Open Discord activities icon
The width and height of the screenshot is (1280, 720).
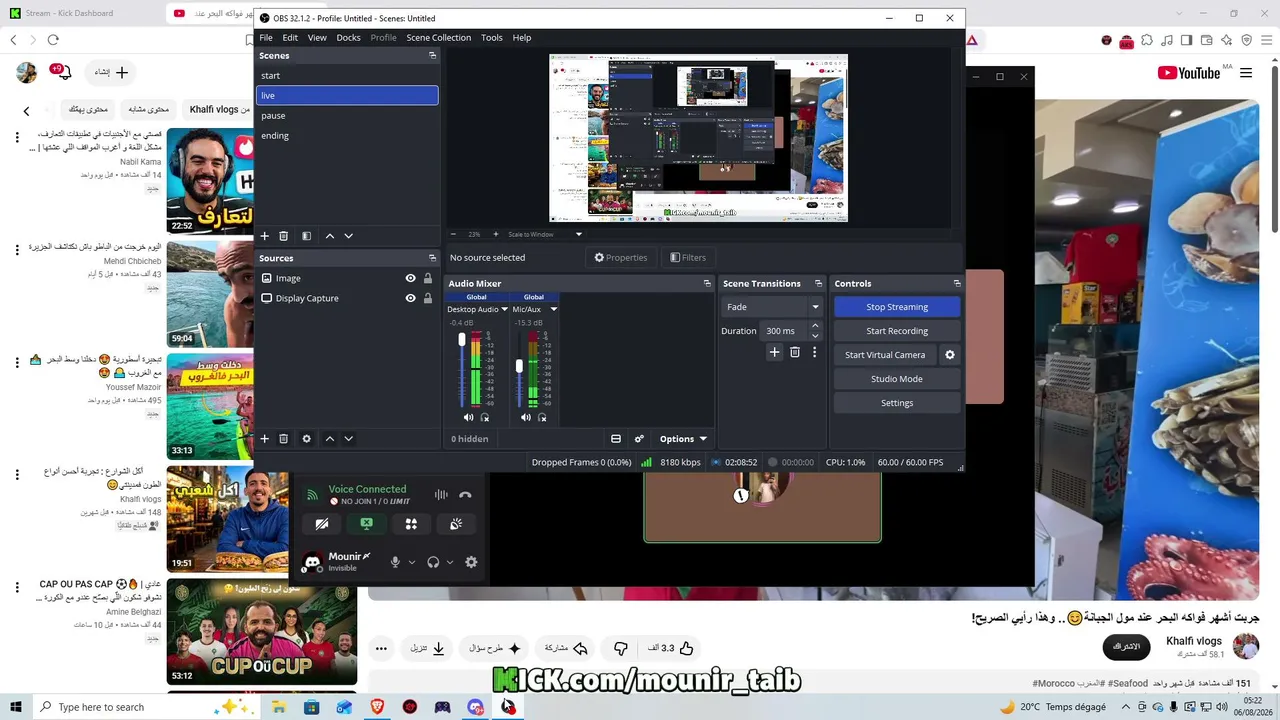411,524
